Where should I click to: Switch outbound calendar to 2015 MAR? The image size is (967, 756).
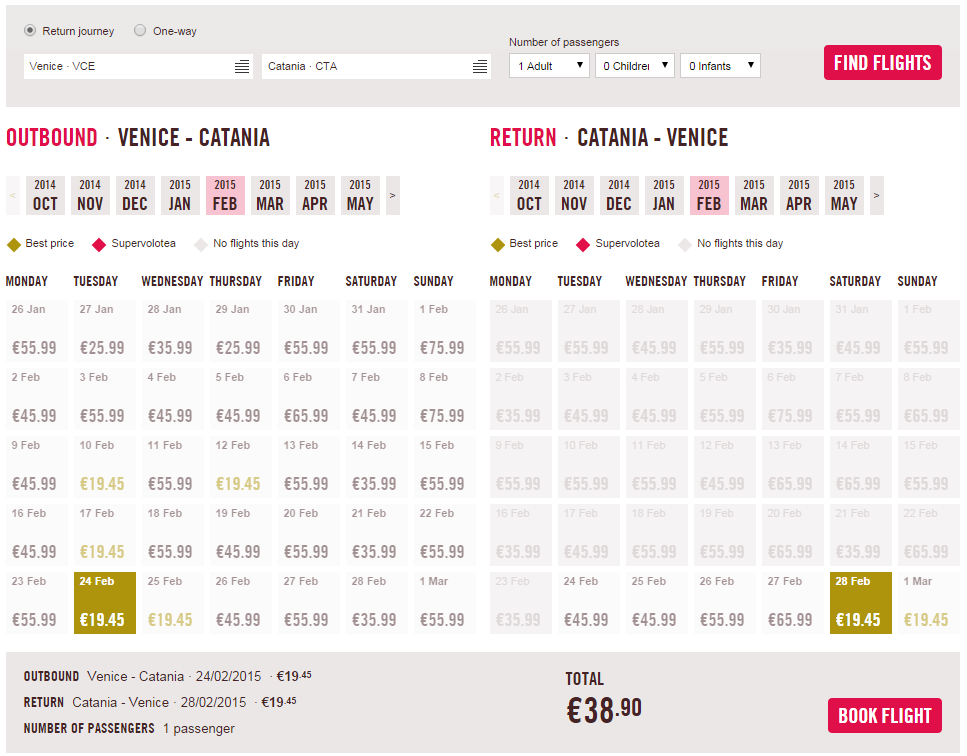(270, 195)
